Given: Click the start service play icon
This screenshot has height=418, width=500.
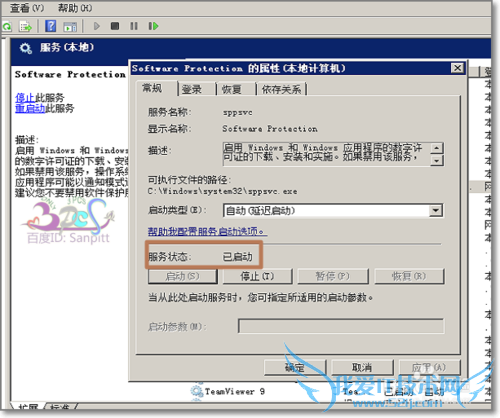Looking at the screenshot, I should pyautogui.click(x=96, y=26).
